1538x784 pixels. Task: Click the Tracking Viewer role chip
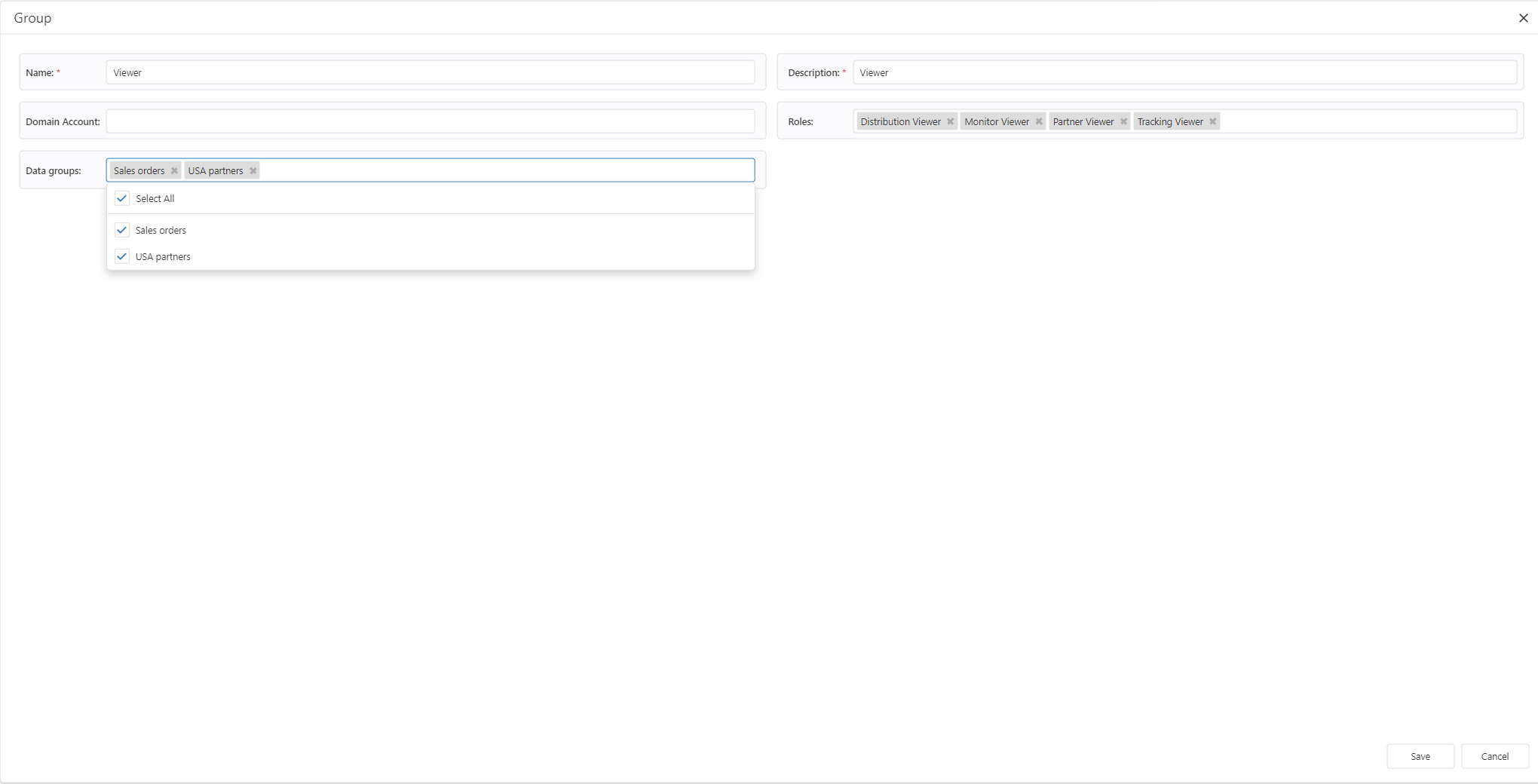point(1169,122)
